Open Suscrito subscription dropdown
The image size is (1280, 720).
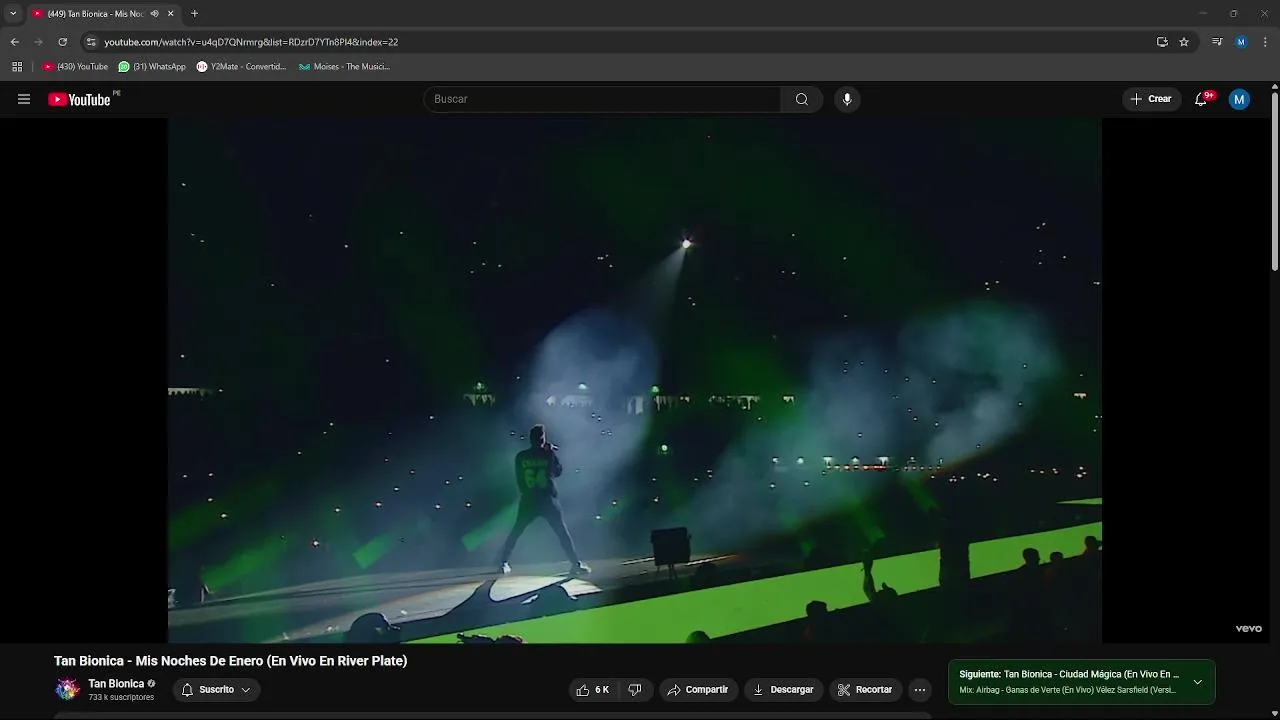(216, 690)
